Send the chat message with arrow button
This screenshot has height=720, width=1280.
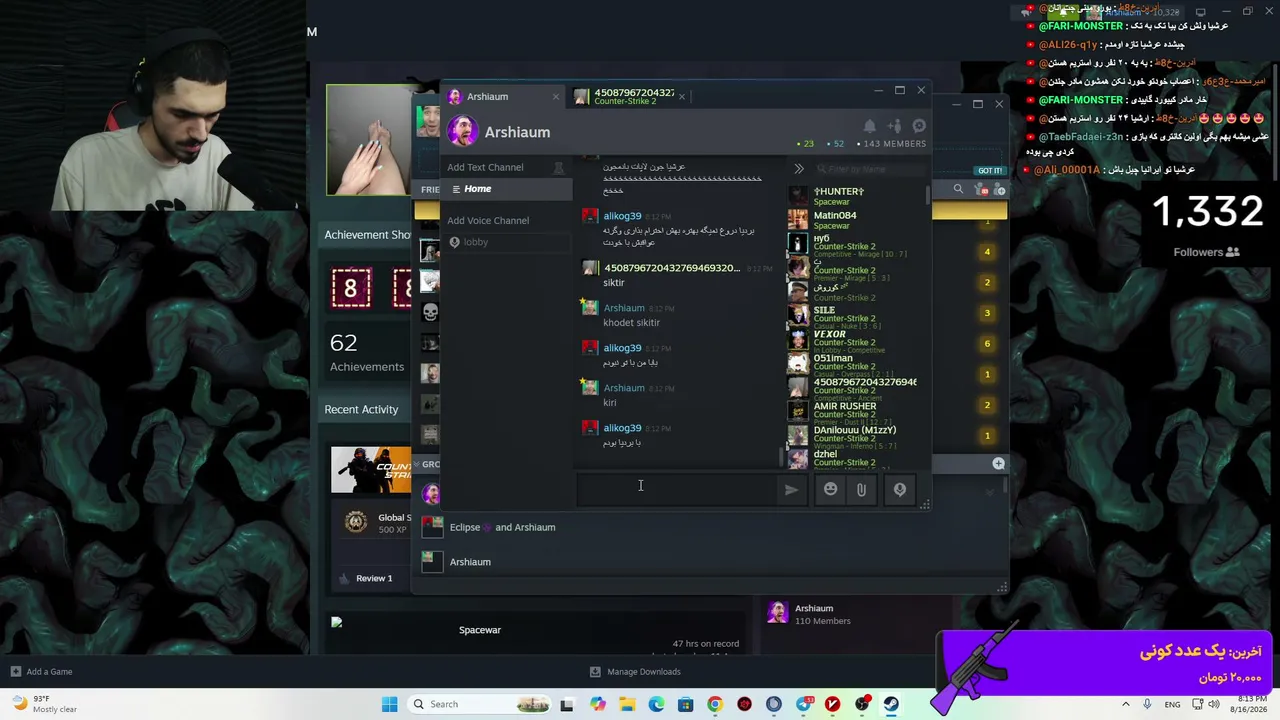point(791,490)
